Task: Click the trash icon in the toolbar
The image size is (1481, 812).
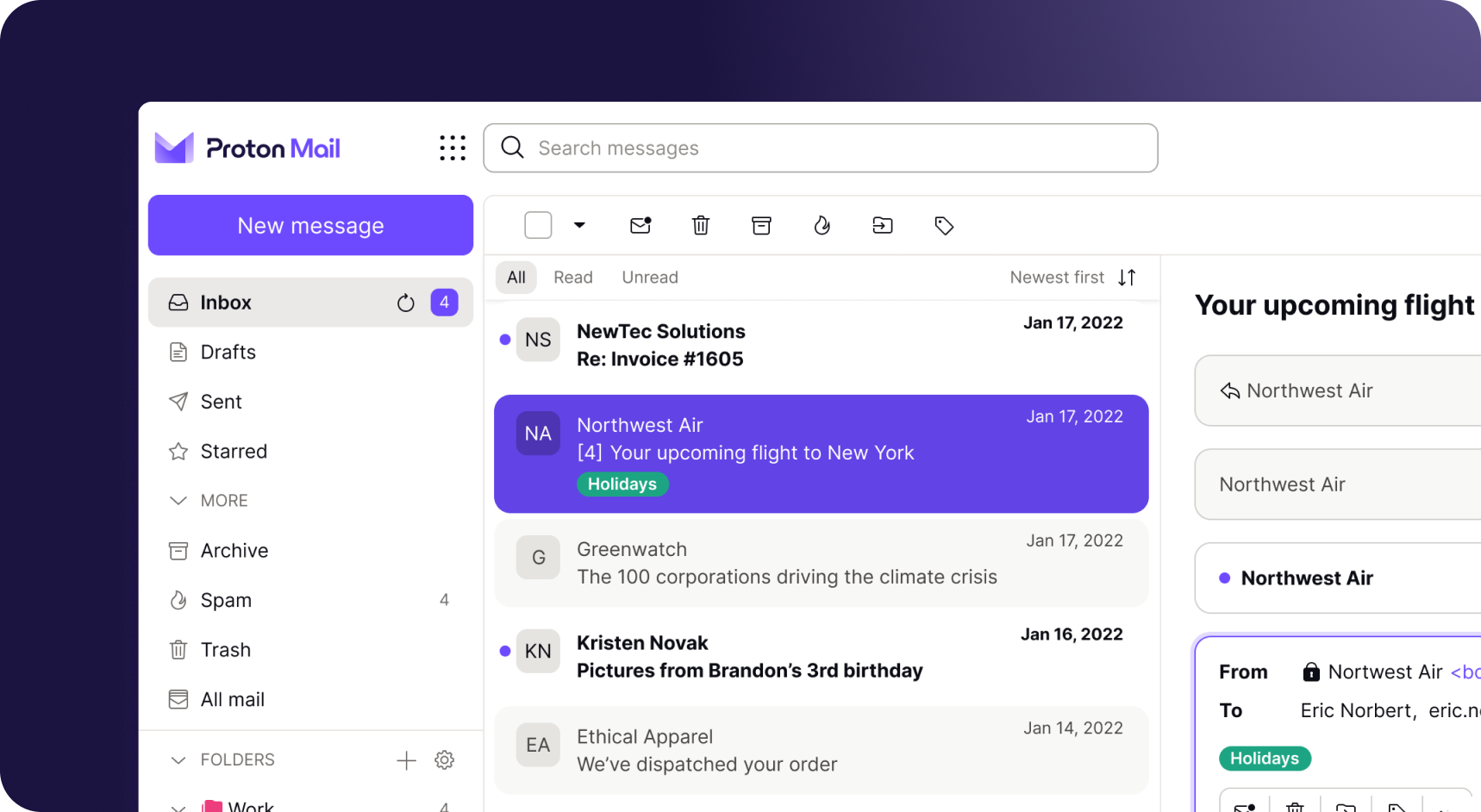Action: click(701, 226)
